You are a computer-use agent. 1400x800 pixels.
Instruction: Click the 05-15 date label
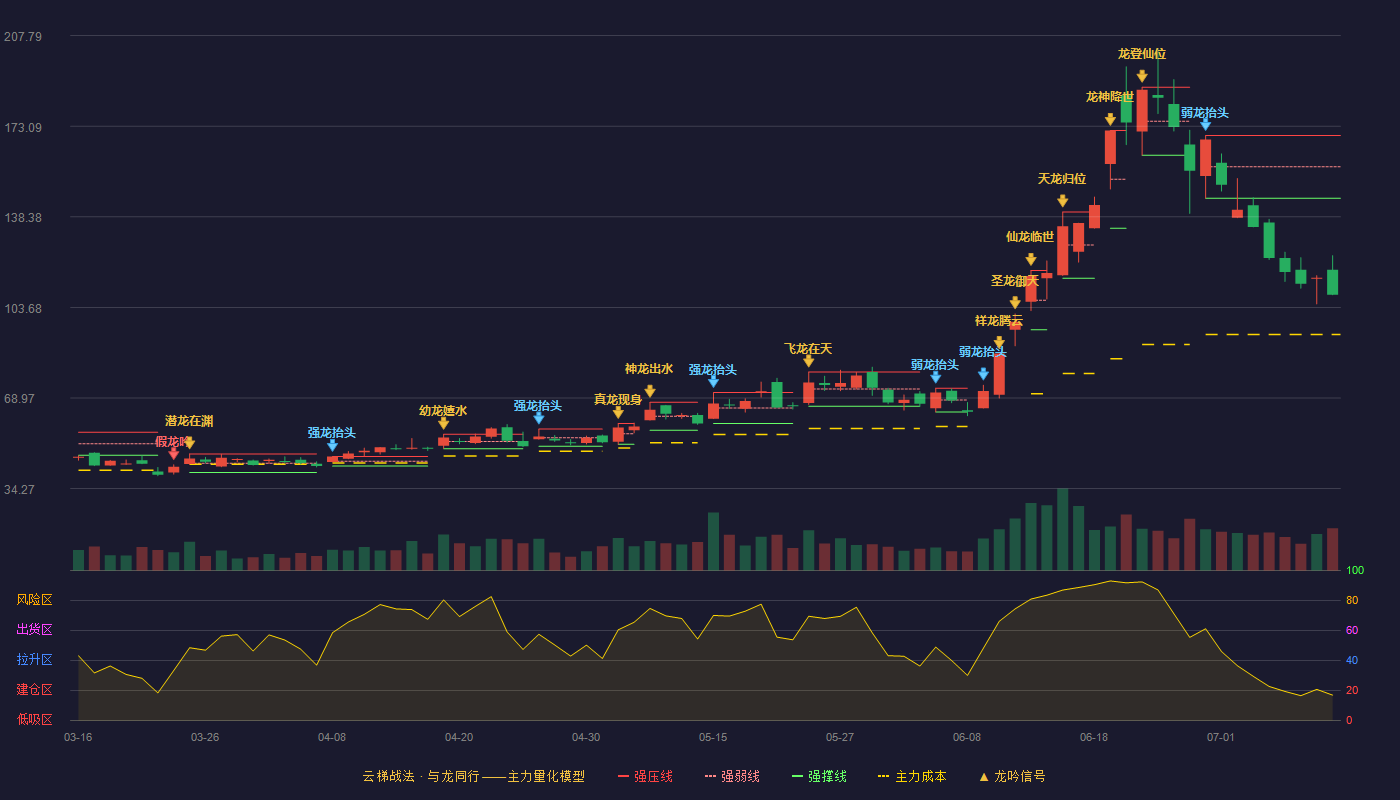(x=713, y=737)
